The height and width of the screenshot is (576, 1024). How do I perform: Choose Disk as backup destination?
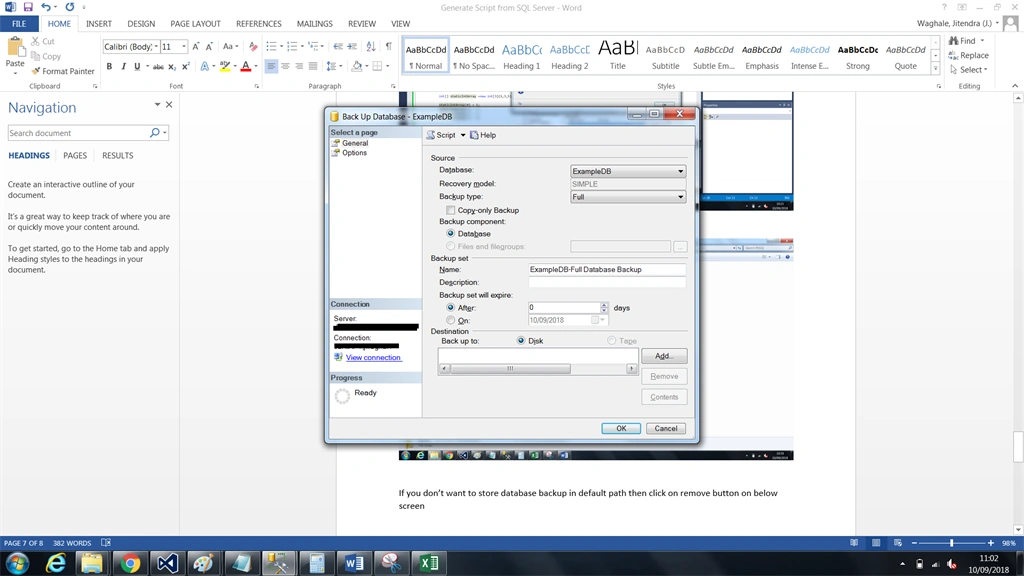[521, 341]
